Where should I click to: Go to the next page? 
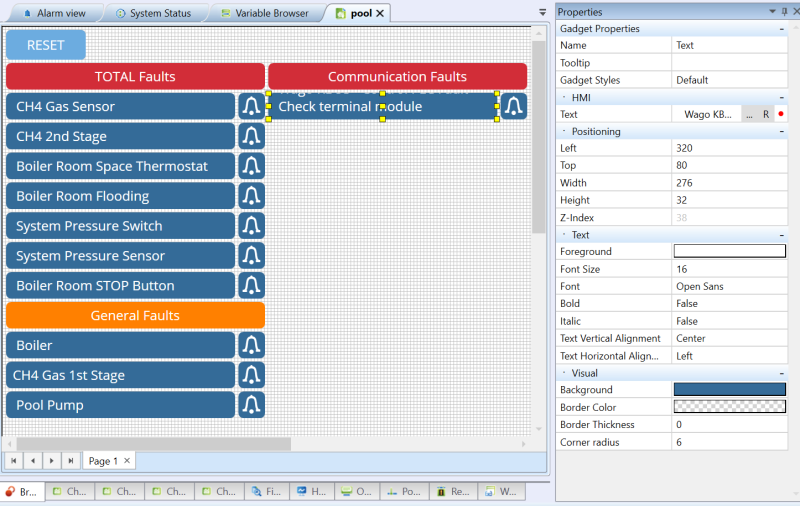point(52,461)
